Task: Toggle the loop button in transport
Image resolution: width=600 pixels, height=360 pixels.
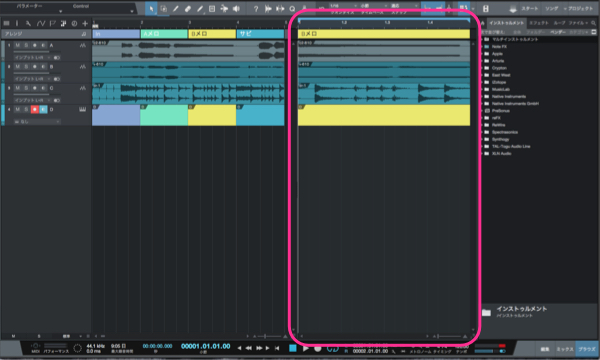Action: point(333,349)
